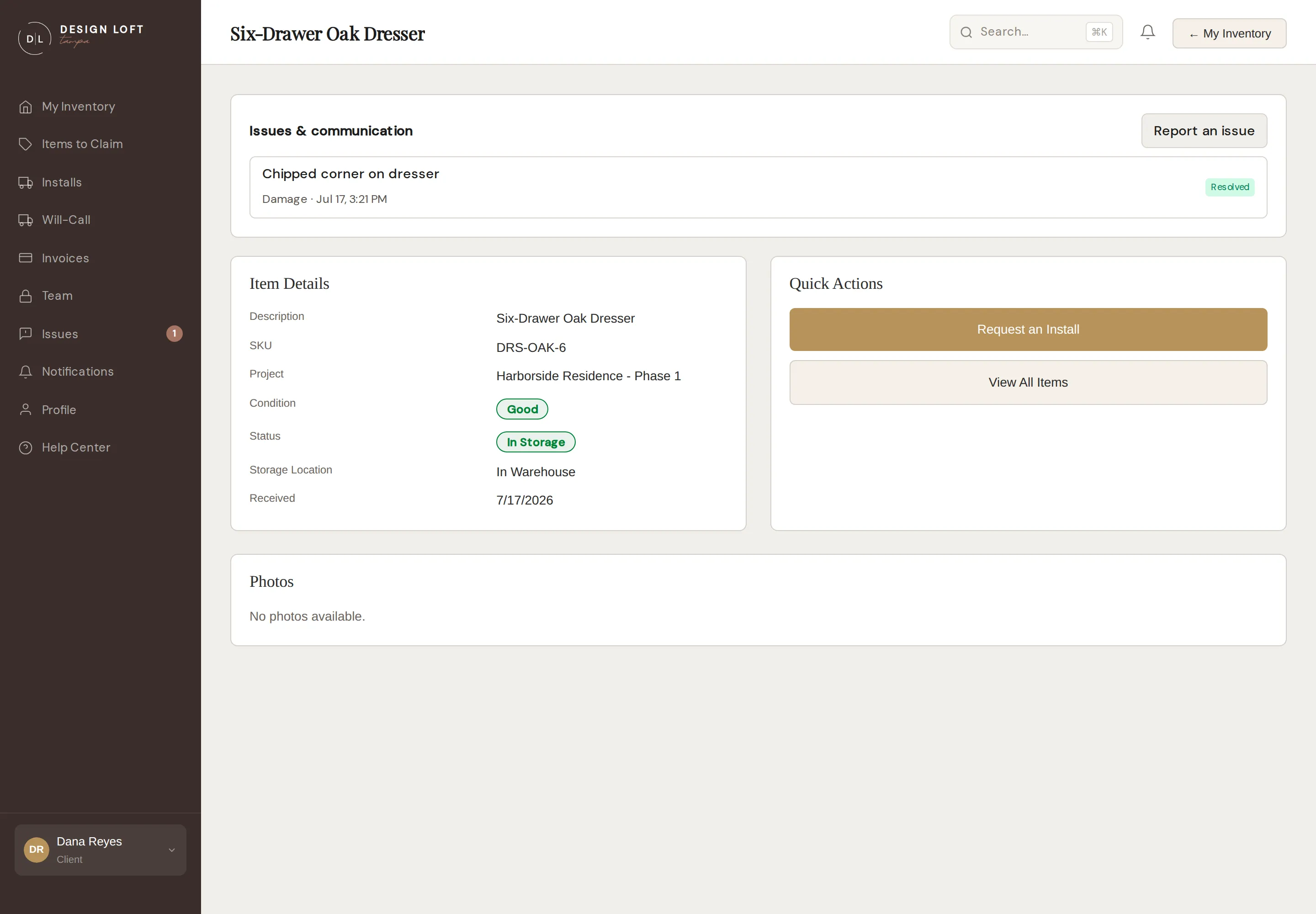Click the Help Center question mark icon
1316x914 pixels.
[x=25, y=448]
